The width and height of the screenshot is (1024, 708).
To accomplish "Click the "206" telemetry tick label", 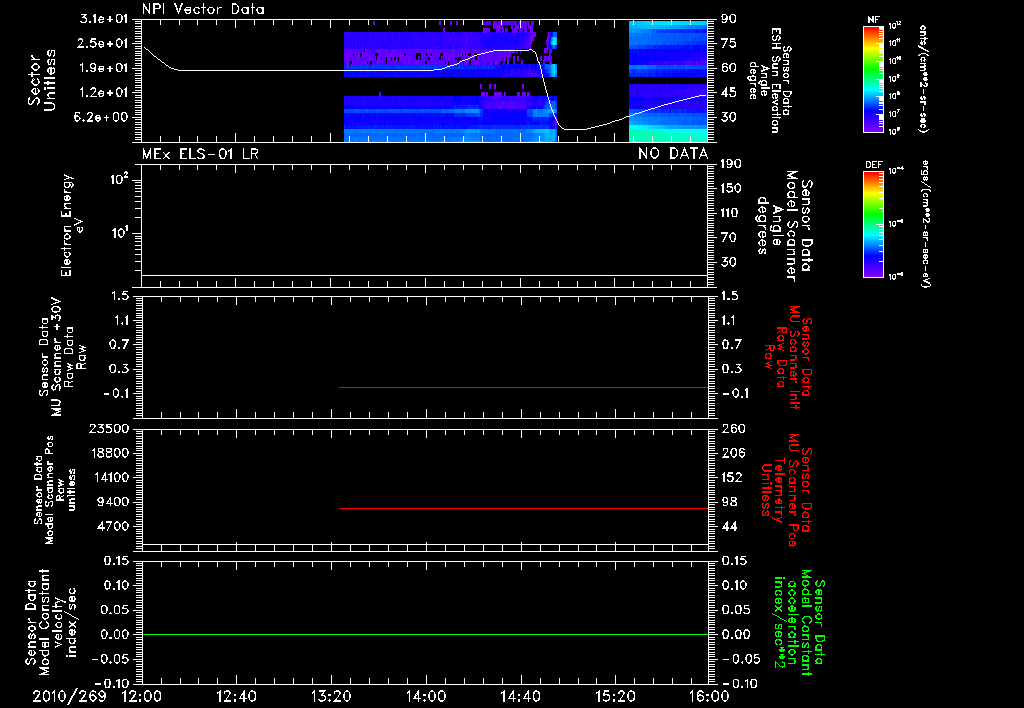I will click(732, 453).
